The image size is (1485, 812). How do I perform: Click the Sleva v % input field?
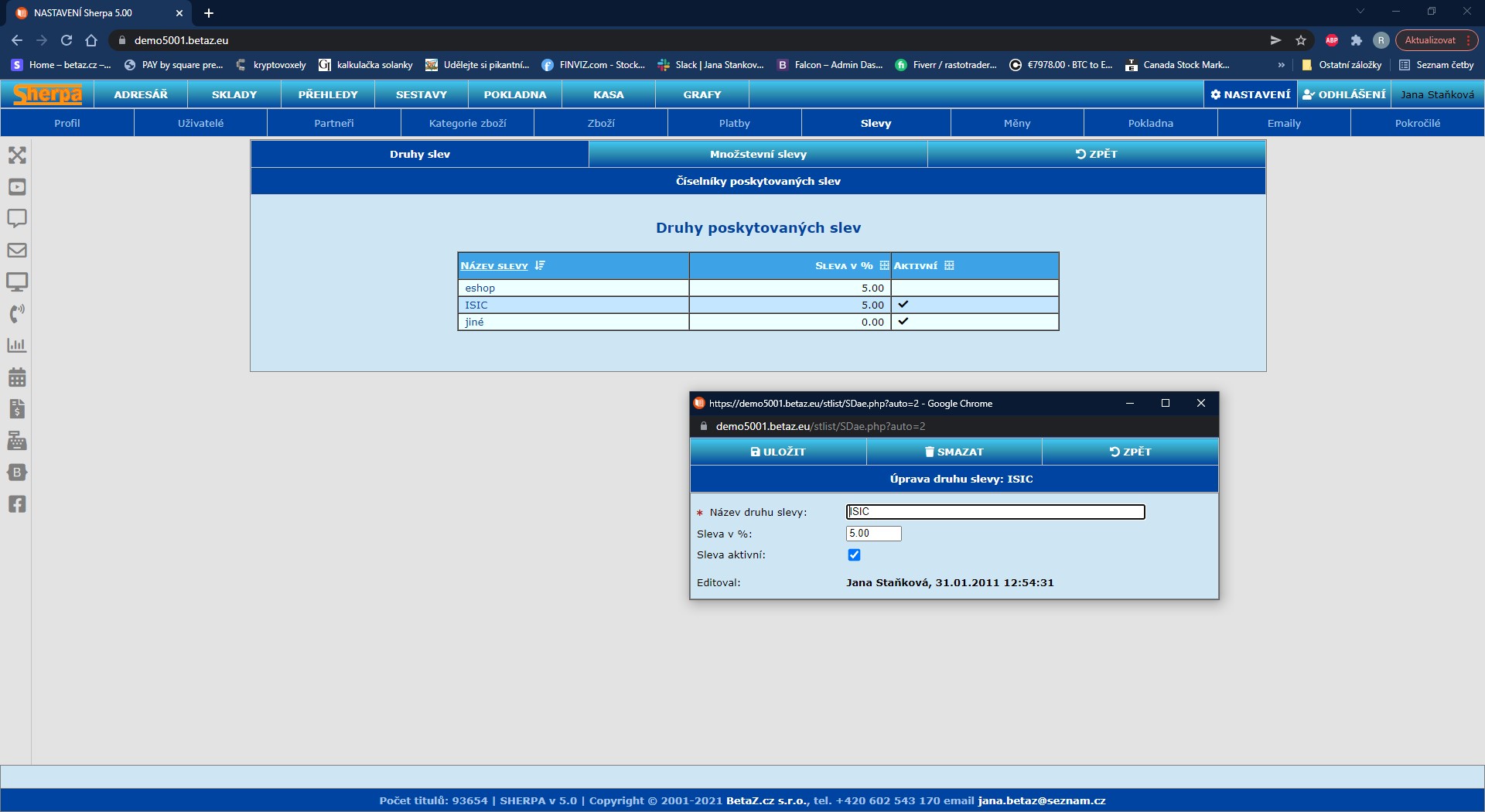(x=873, y=534)
